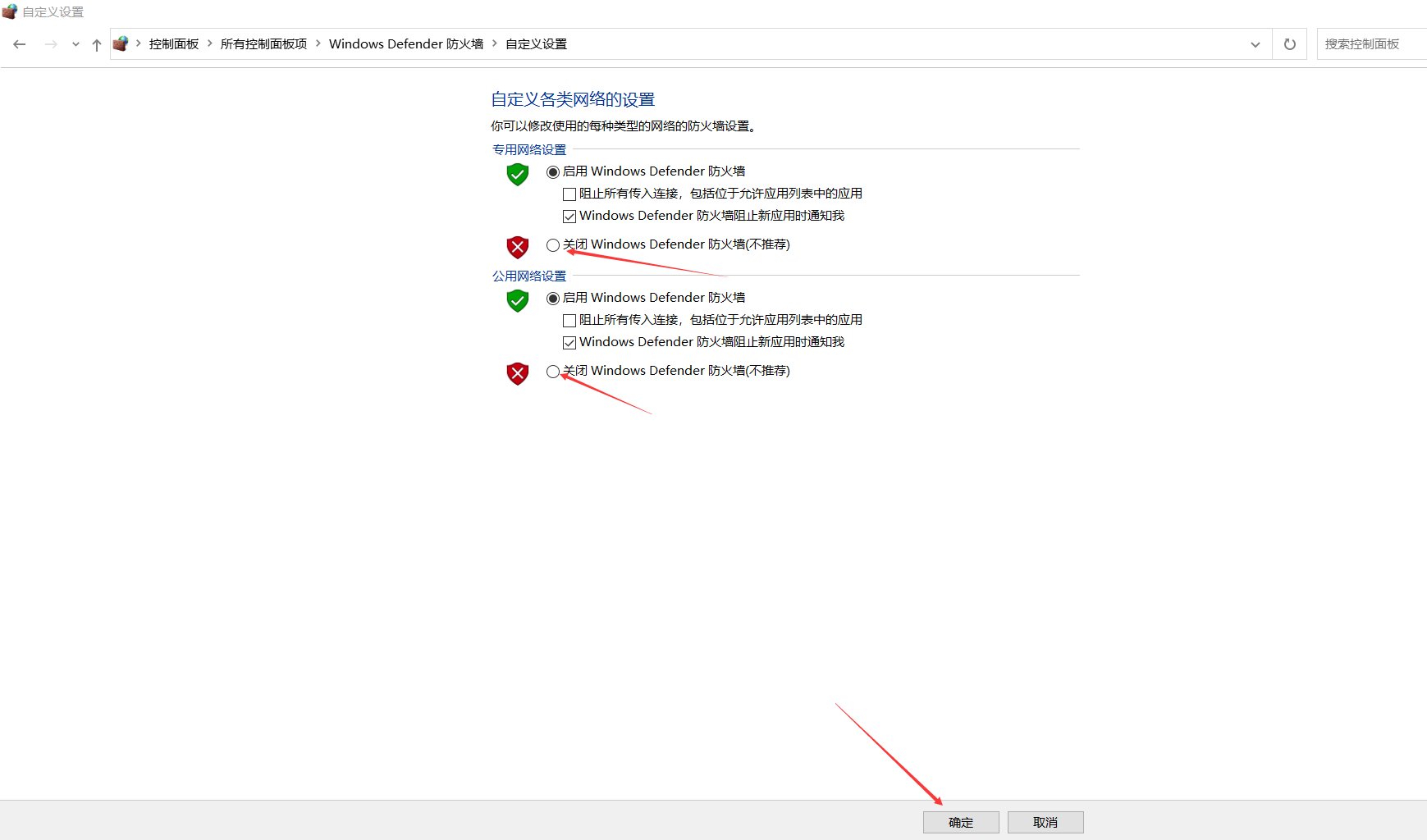Select 关闭 firewall radio under 专用网络设置
The height and width of the screenshot is (840, 1427).
[x=553, y=245]
